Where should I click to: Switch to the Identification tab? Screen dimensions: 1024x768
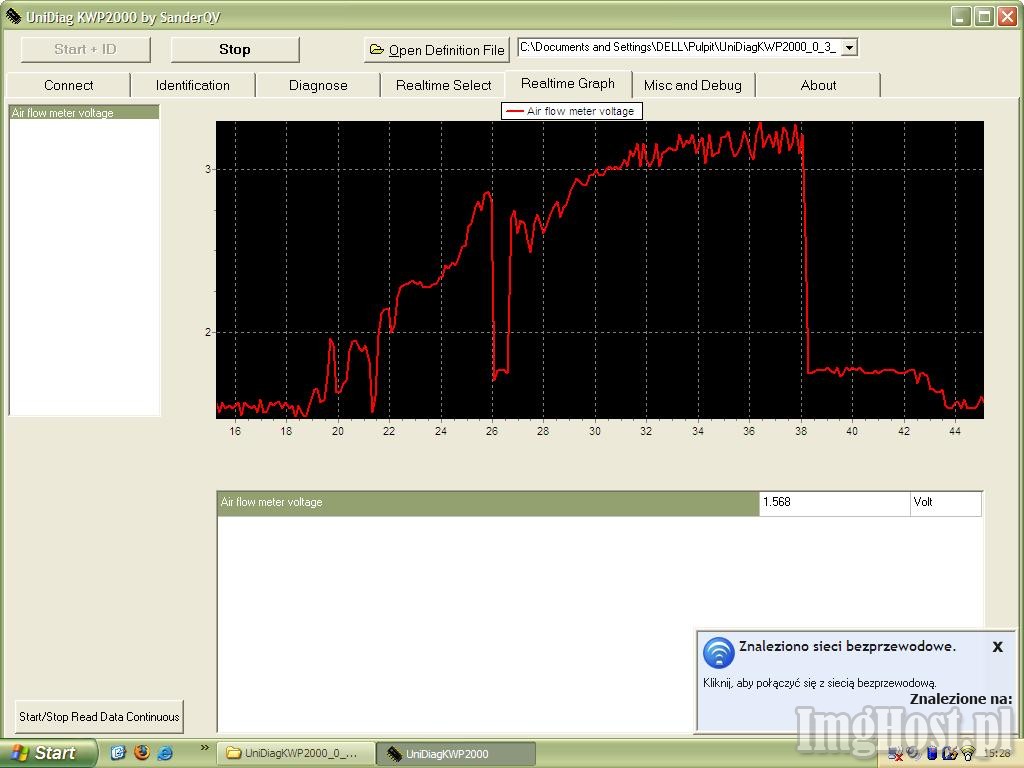click(x=193, y=86)
